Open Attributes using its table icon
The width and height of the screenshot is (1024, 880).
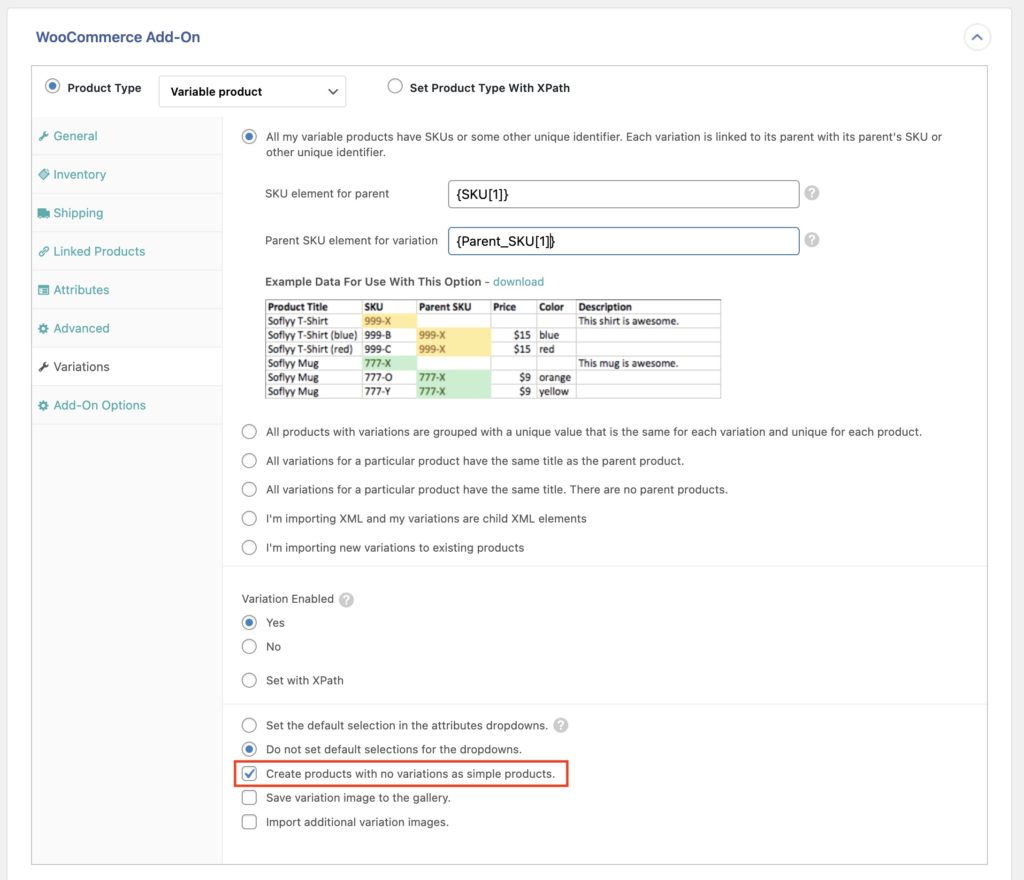pos(43,290)
